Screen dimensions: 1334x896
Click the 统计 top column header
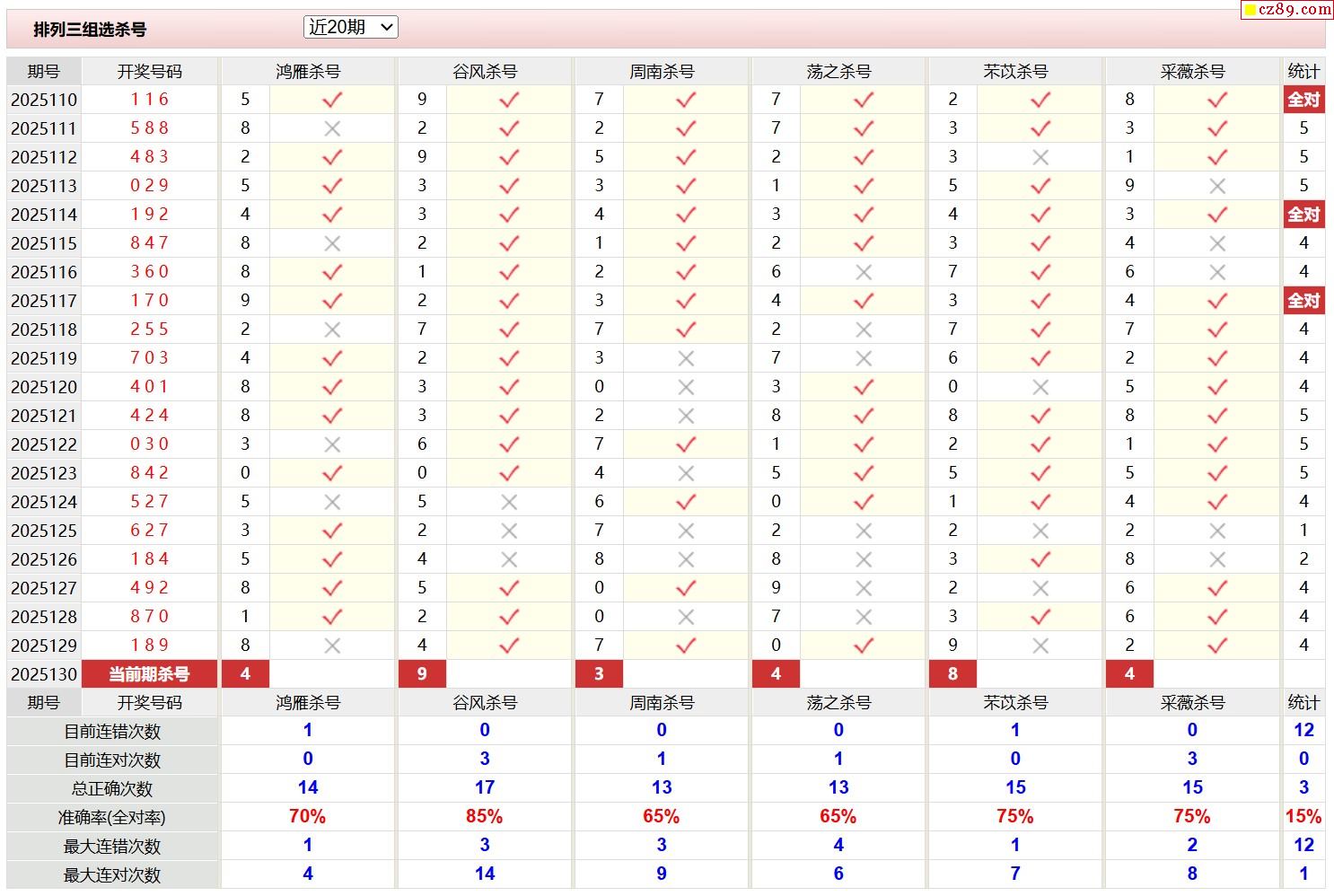(1303, 71)
